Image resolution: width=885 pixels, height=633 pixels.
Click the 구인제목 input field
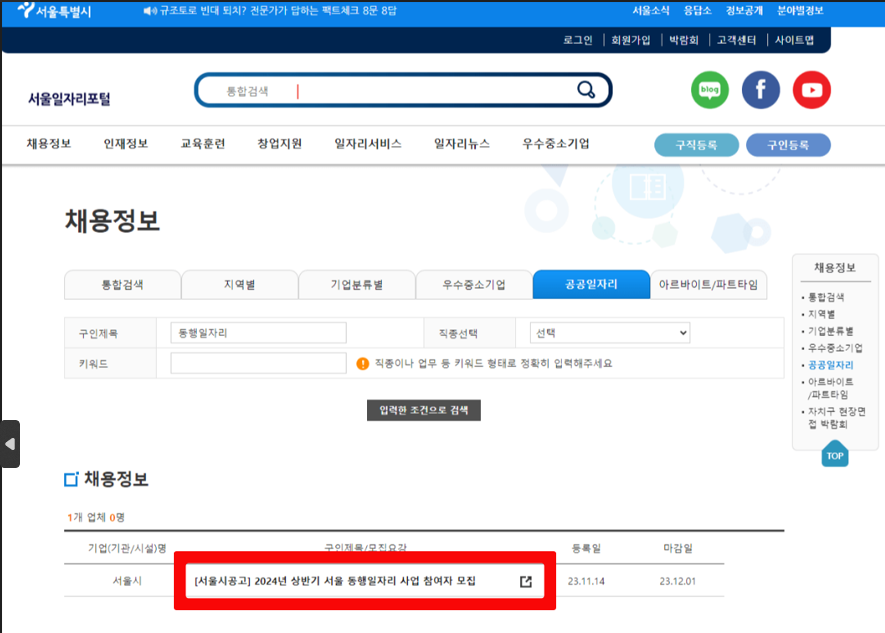point(259,333)
